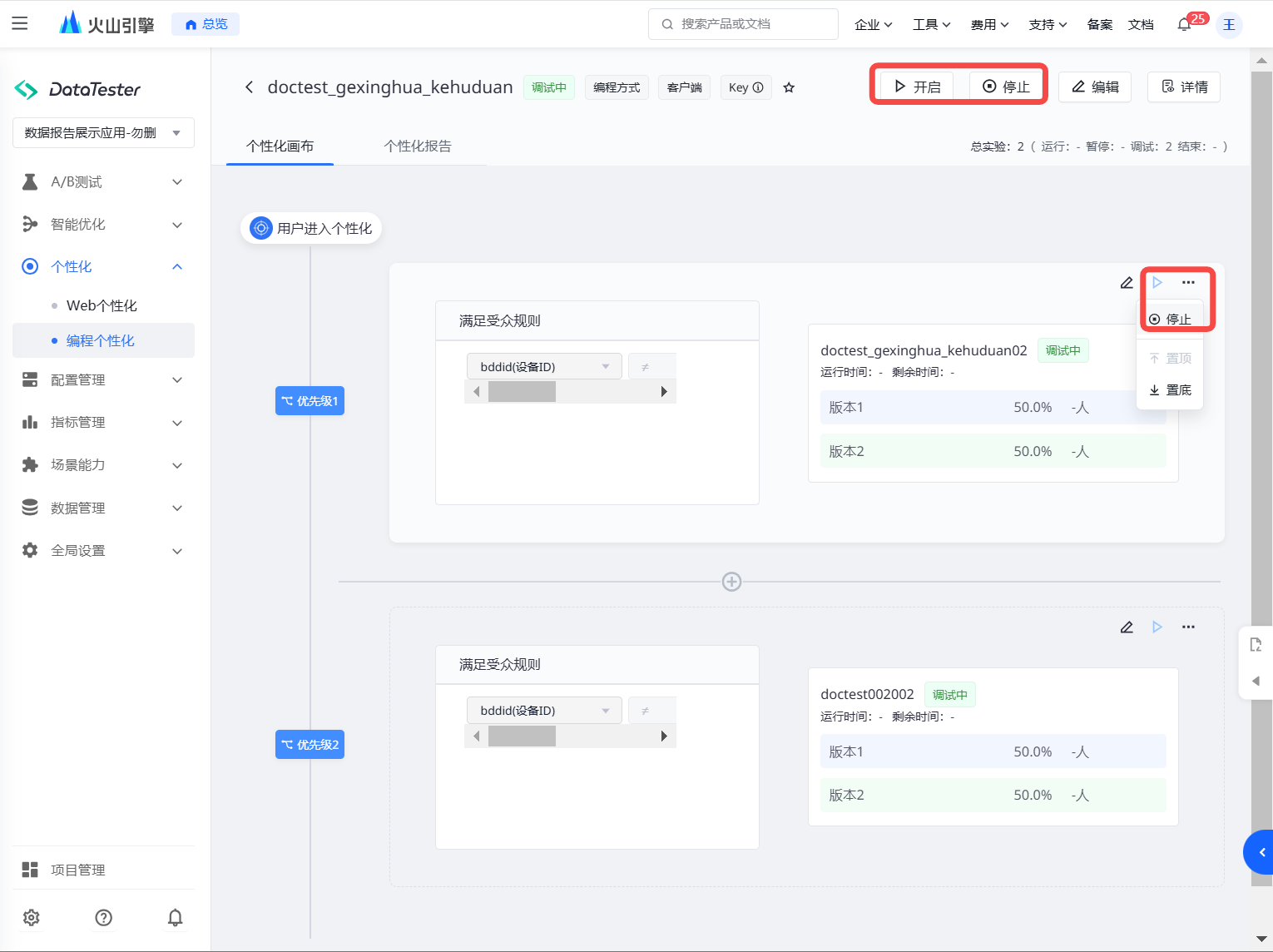This screenshot has height=952, width=1273.
Task: Click the 详情 button in header
Action: 1184,87
